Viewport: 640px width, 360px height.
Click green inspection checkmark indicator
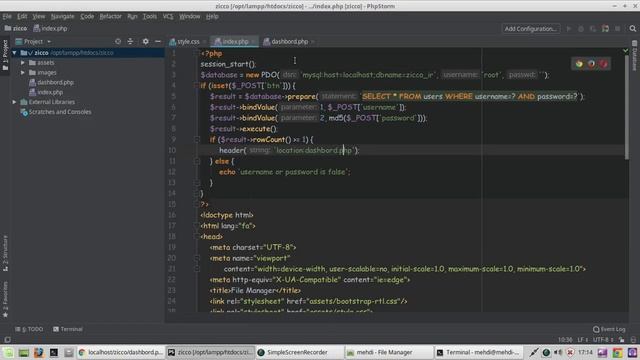pos(625,51)
